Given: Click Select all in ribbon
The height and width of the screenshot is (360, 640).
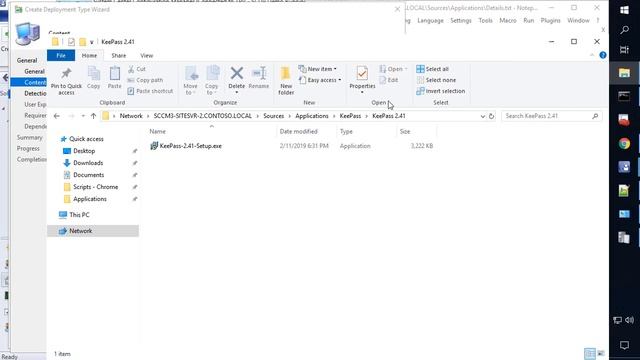Looking at the screenshot, I should pos(432,69).
